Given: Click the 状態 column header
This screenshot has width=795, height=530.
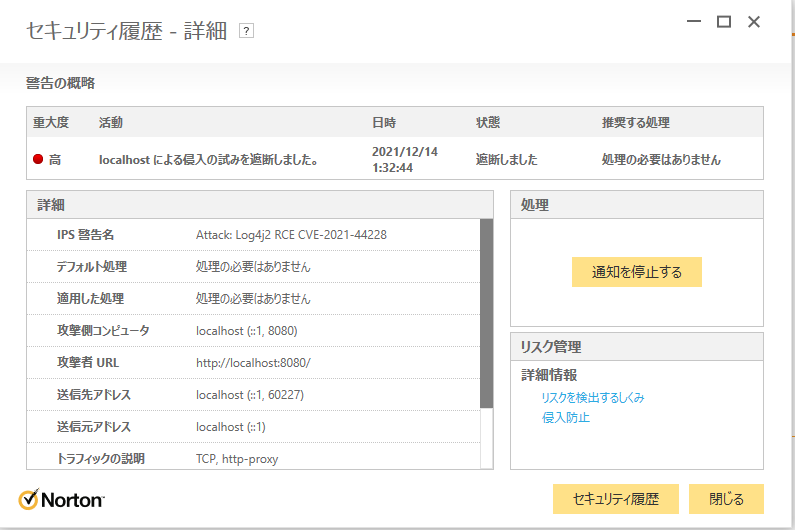Looking at the screenshot, I should (x=488, y=123).
